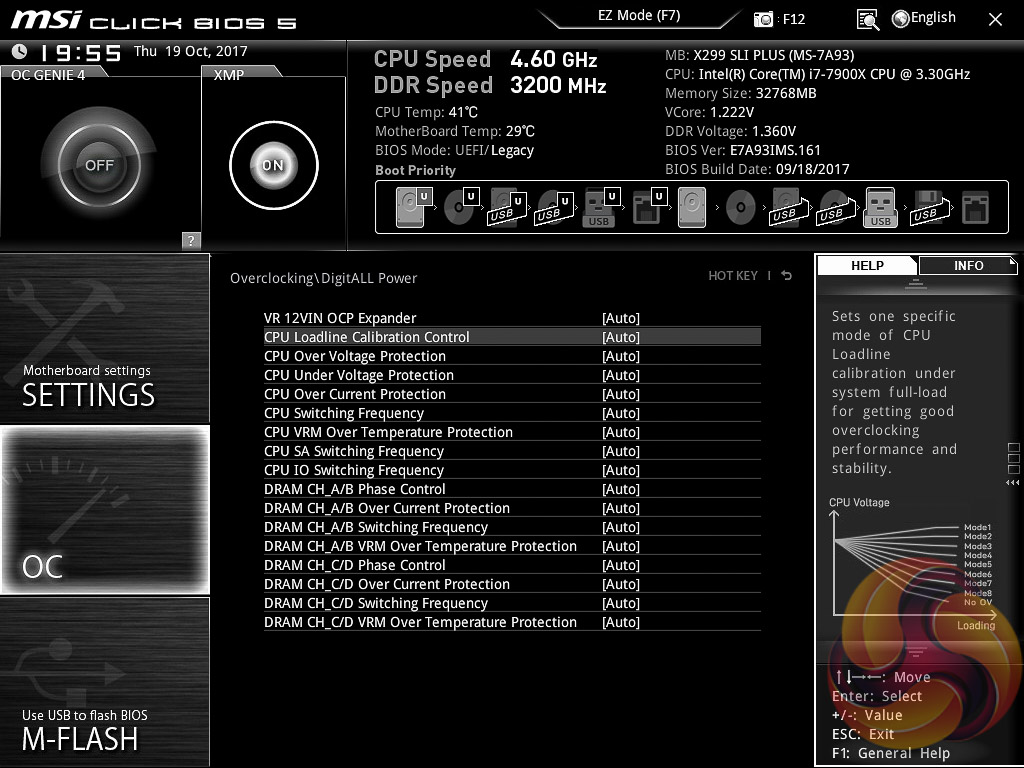Toggle the OC Genie 4 OFF knob
Screen dimensions: 1024x768
99,165
